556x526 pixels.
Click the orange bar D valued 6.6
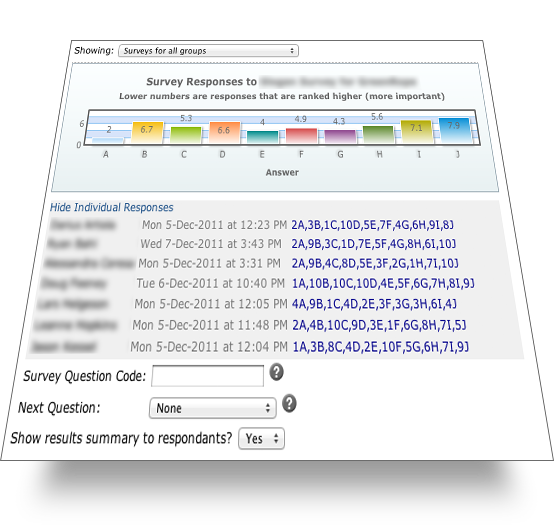pyautogui.click(x=224, y=132)
